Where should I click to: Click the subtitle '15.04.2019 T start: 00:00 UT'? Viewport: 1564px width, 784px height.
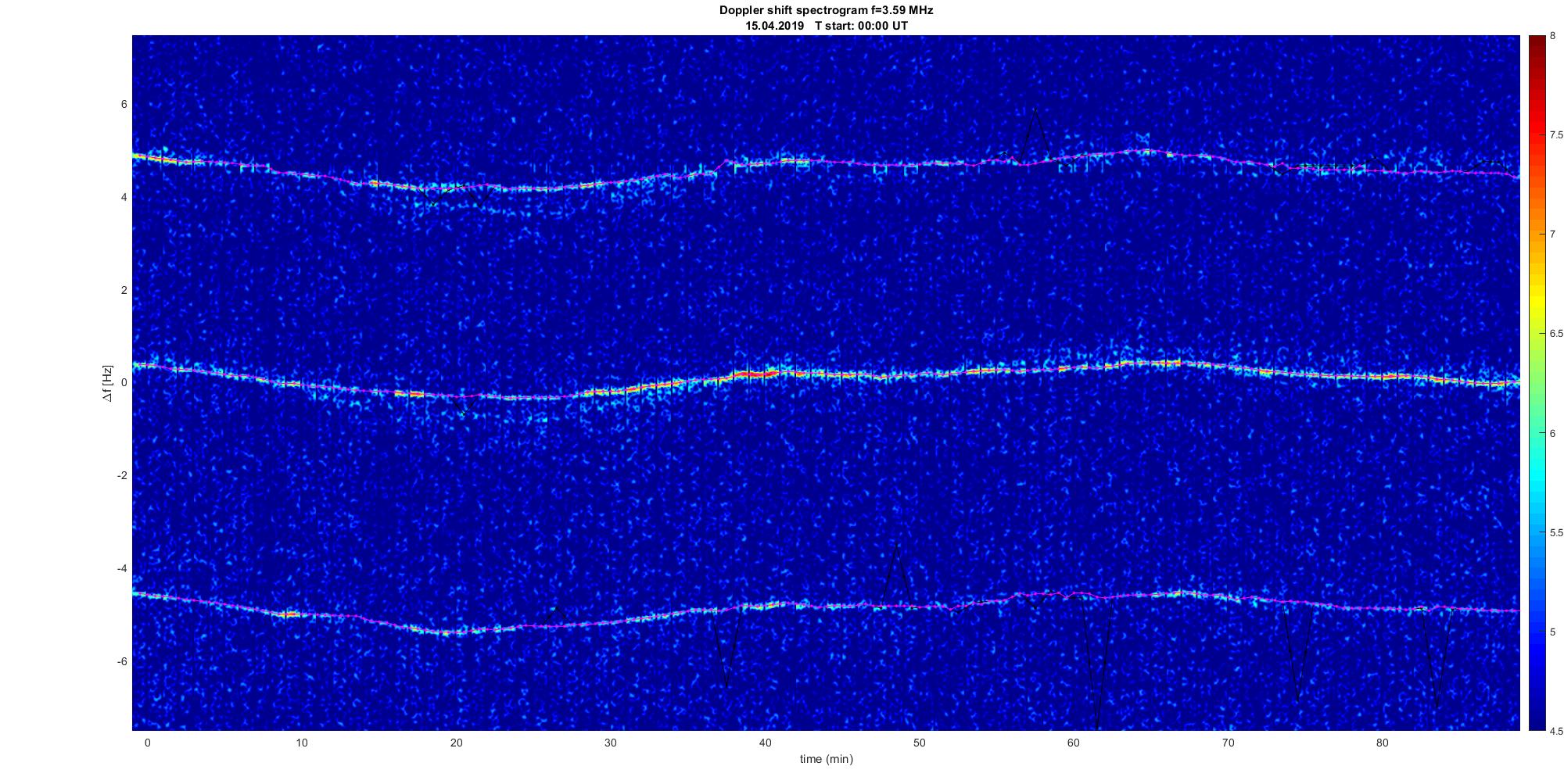click(826, 26)
